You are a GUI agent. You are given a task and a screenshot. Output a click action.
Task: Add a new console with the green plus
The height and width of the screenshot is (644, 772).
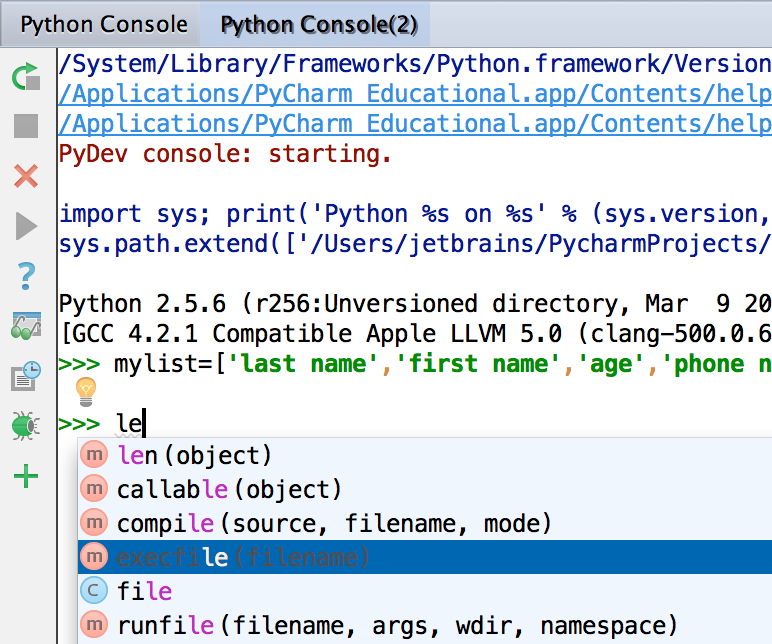tap(26, 476)
